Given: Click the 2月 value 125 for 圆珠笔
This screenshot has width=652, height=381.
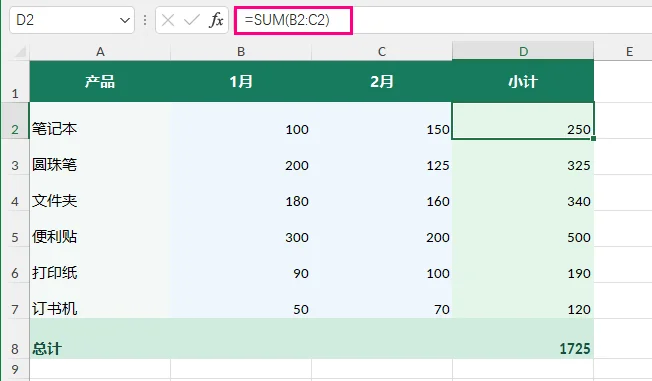Looking at the screenshot, I should pos(382,157).
